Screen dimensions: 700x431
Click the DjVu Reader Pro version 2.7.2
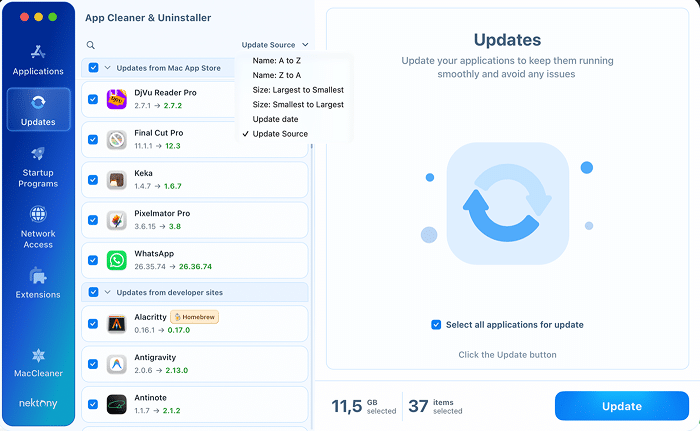173,106
